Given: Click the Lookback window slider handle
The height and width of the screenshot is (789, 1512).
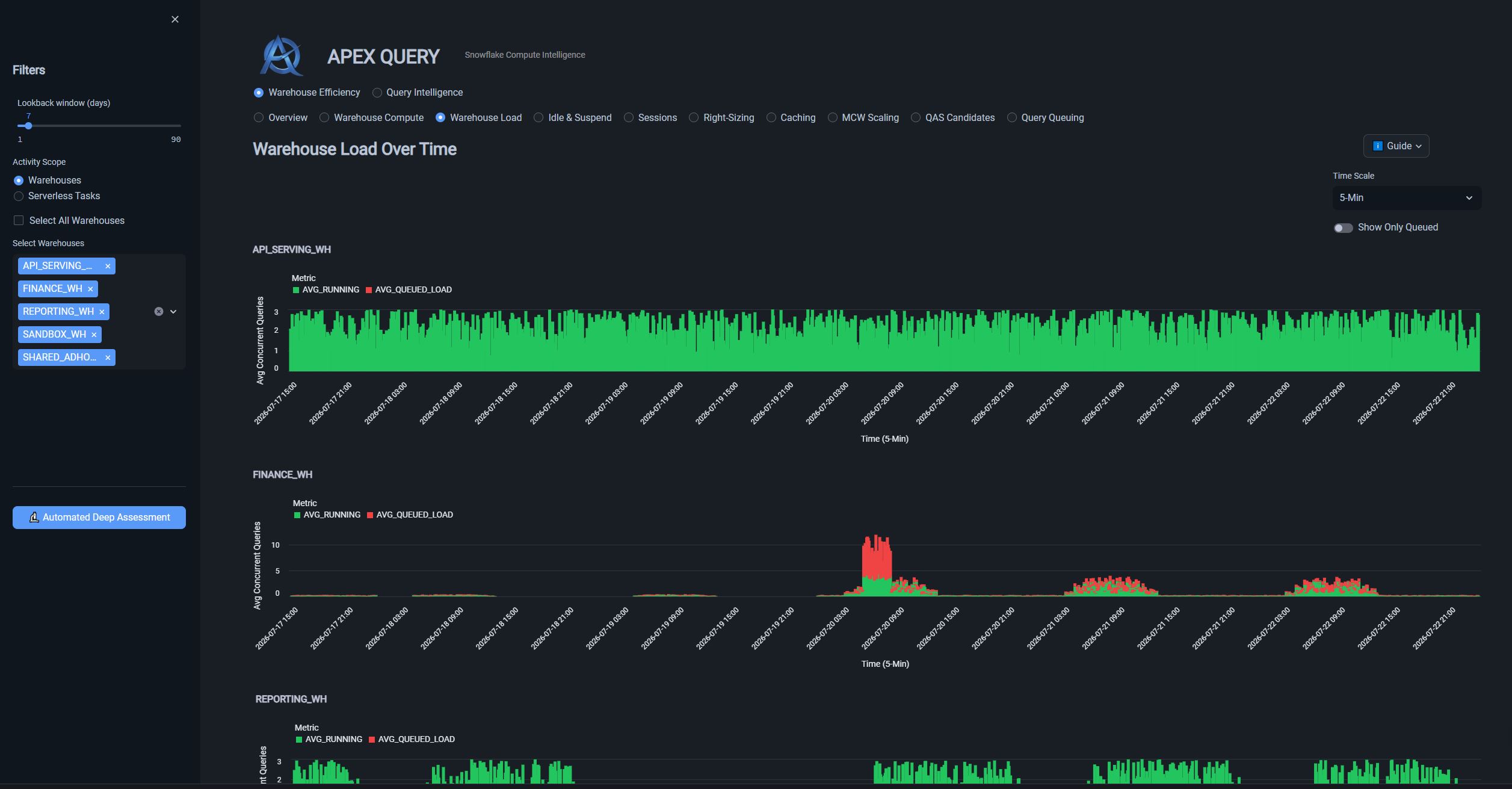Looking at the screenshot, I should pos(28,126).
